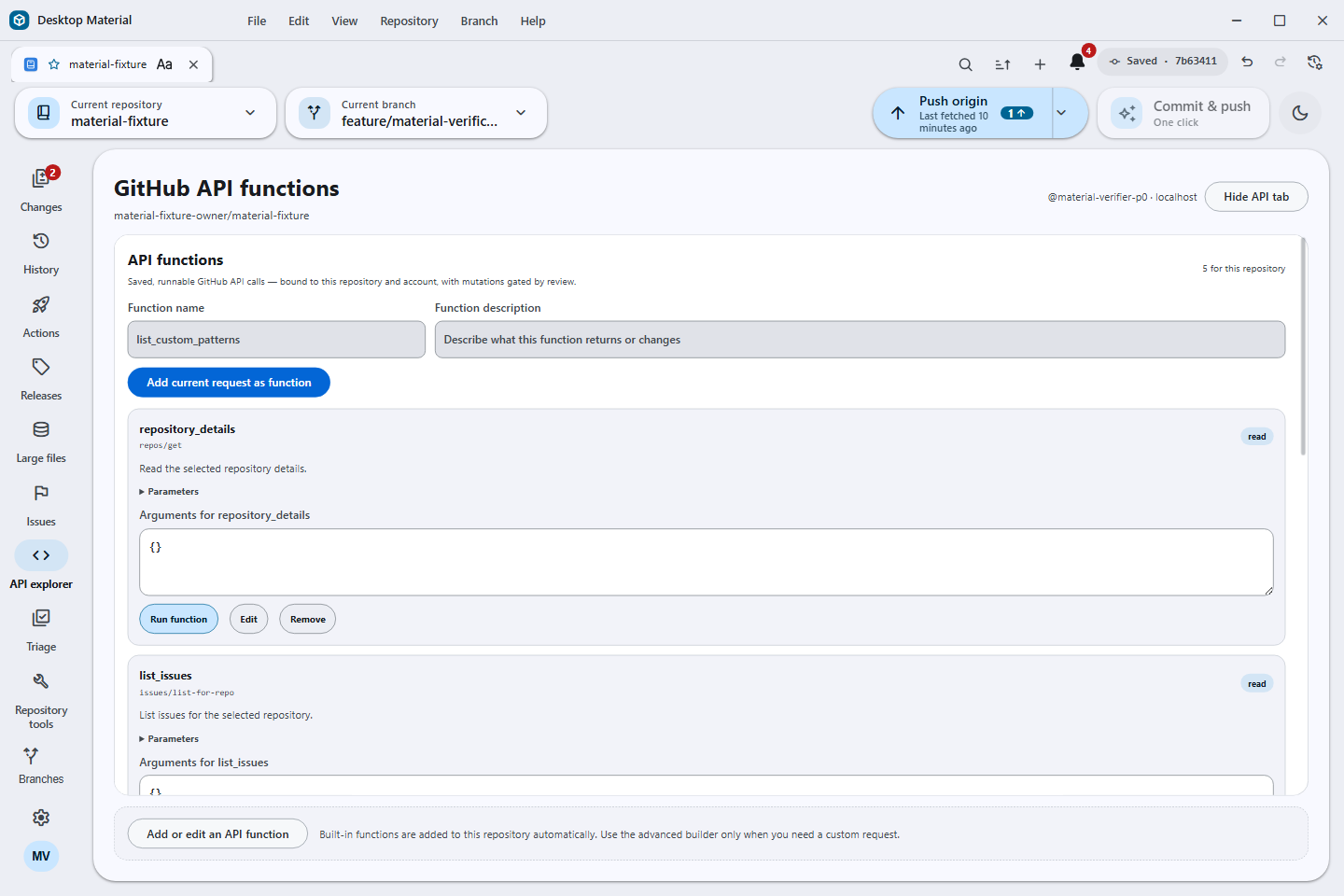
Task: Click the Desktop Material app logo
Action: (20, 20)
